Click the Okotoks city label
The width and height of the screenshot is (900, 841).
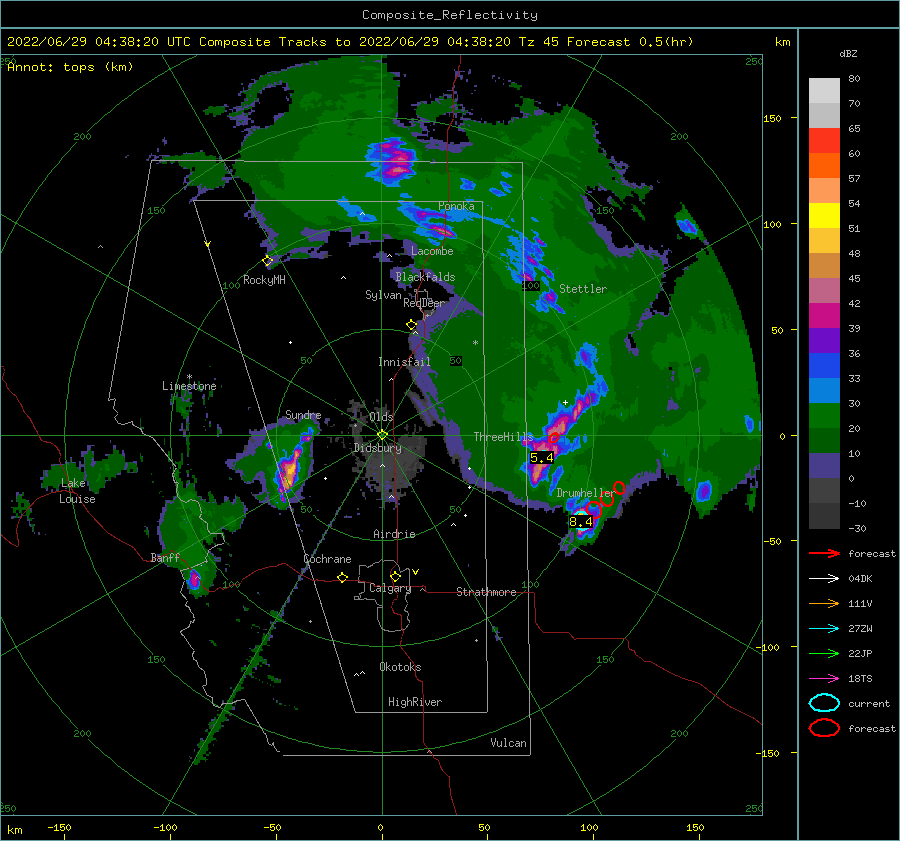click(x=400, y=667)
